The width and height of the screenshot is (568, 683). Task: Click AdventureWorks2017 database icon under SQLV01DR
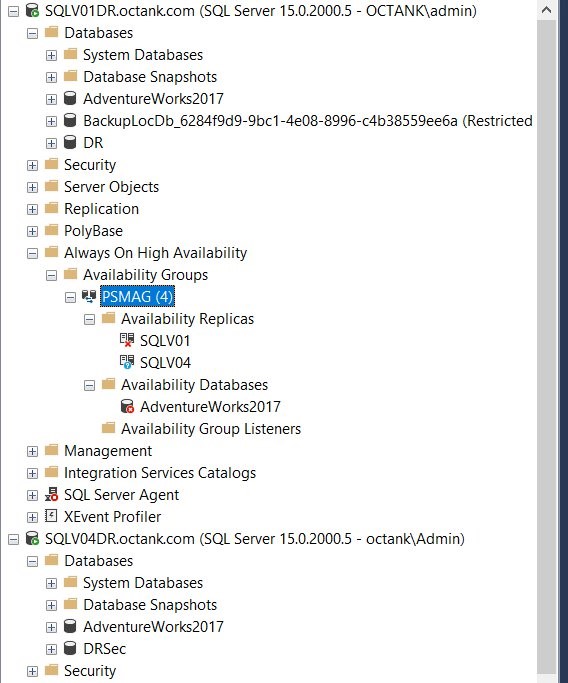pos(70,98)
